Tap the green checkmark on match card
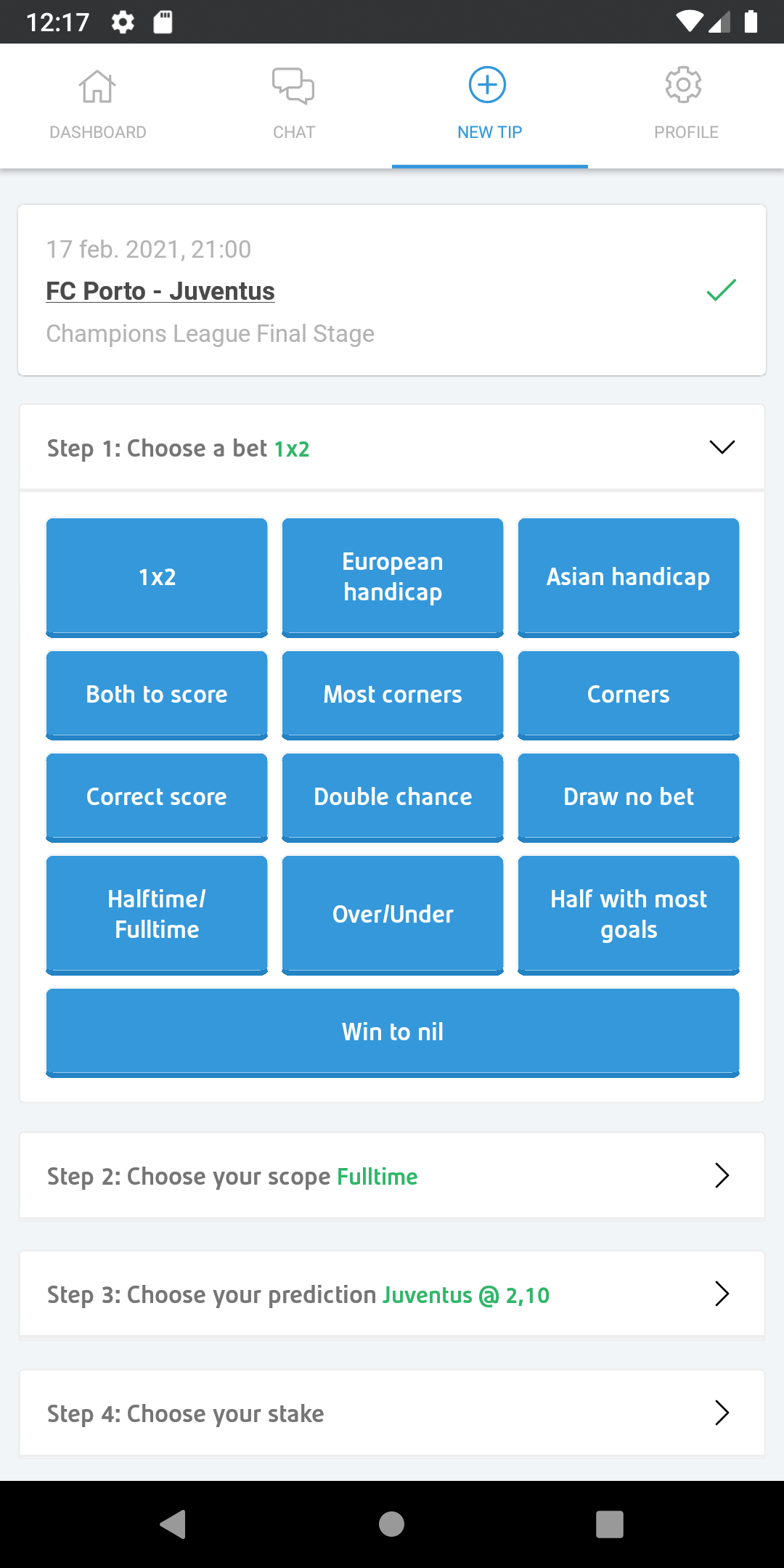The width and height of the screenshot is (784, 1568). click(x=722, y=290)
